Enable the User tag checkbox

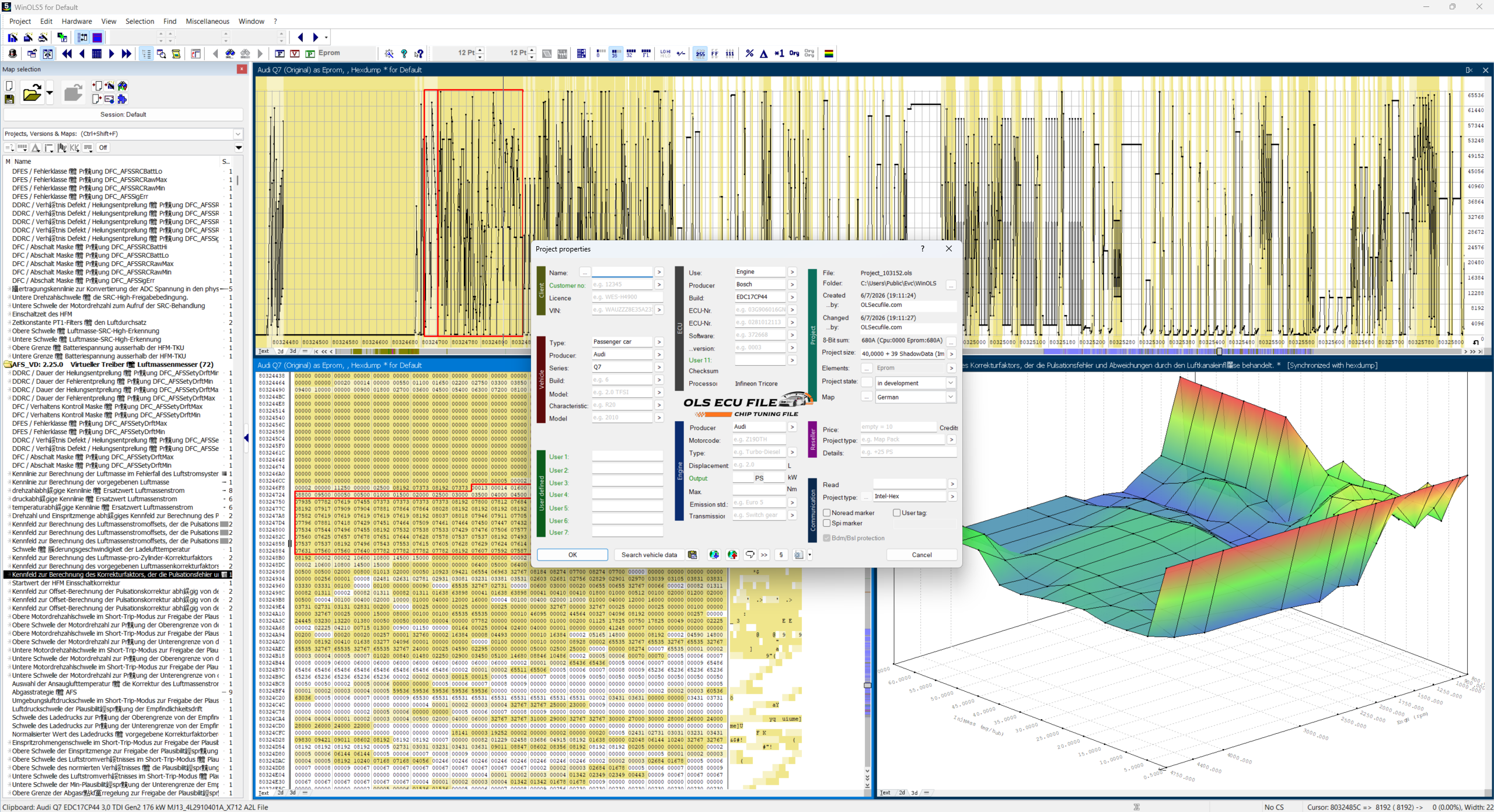click(897, 513)
